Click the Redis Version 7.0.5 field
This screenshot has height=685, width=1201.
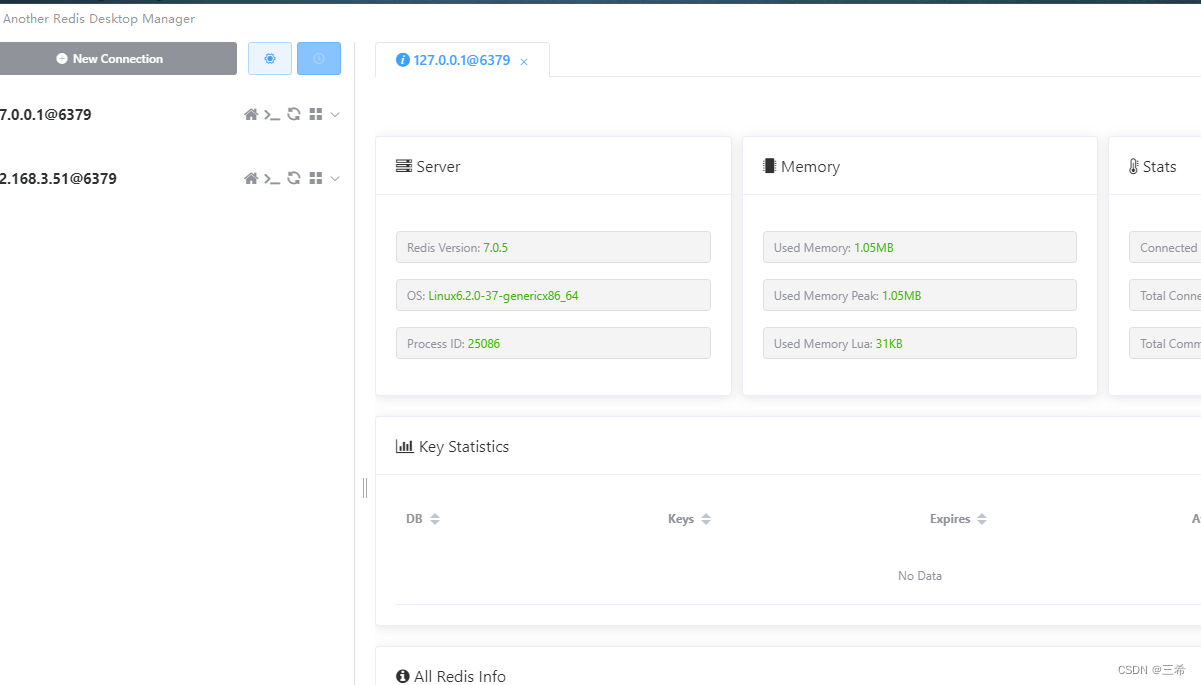pos(553,247)
